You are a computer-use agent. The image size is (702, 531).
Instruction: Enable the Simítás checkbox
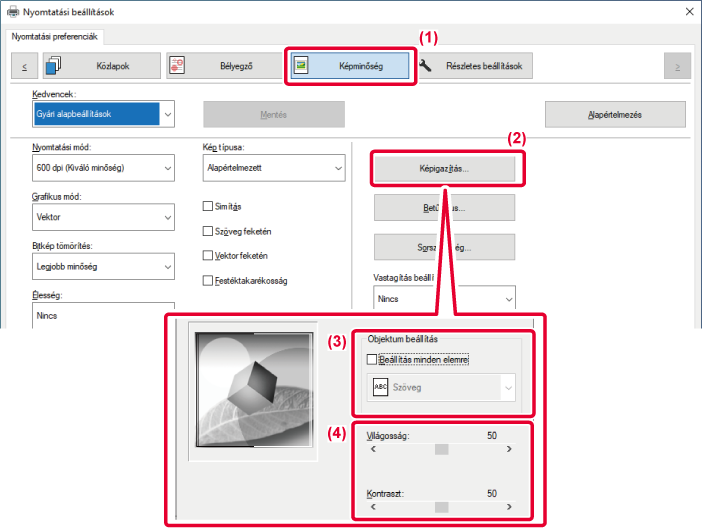point(208,206)
